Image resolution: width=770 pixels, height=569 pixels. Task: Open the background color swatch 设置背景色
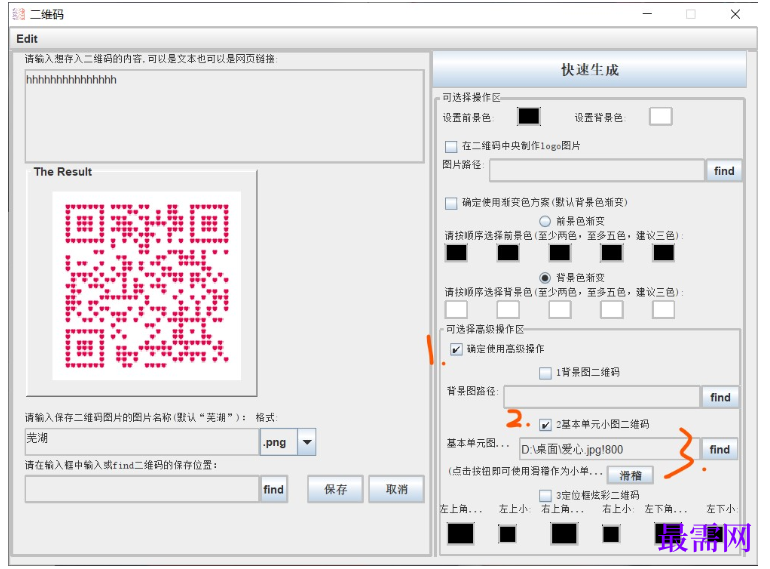point(660,116)
